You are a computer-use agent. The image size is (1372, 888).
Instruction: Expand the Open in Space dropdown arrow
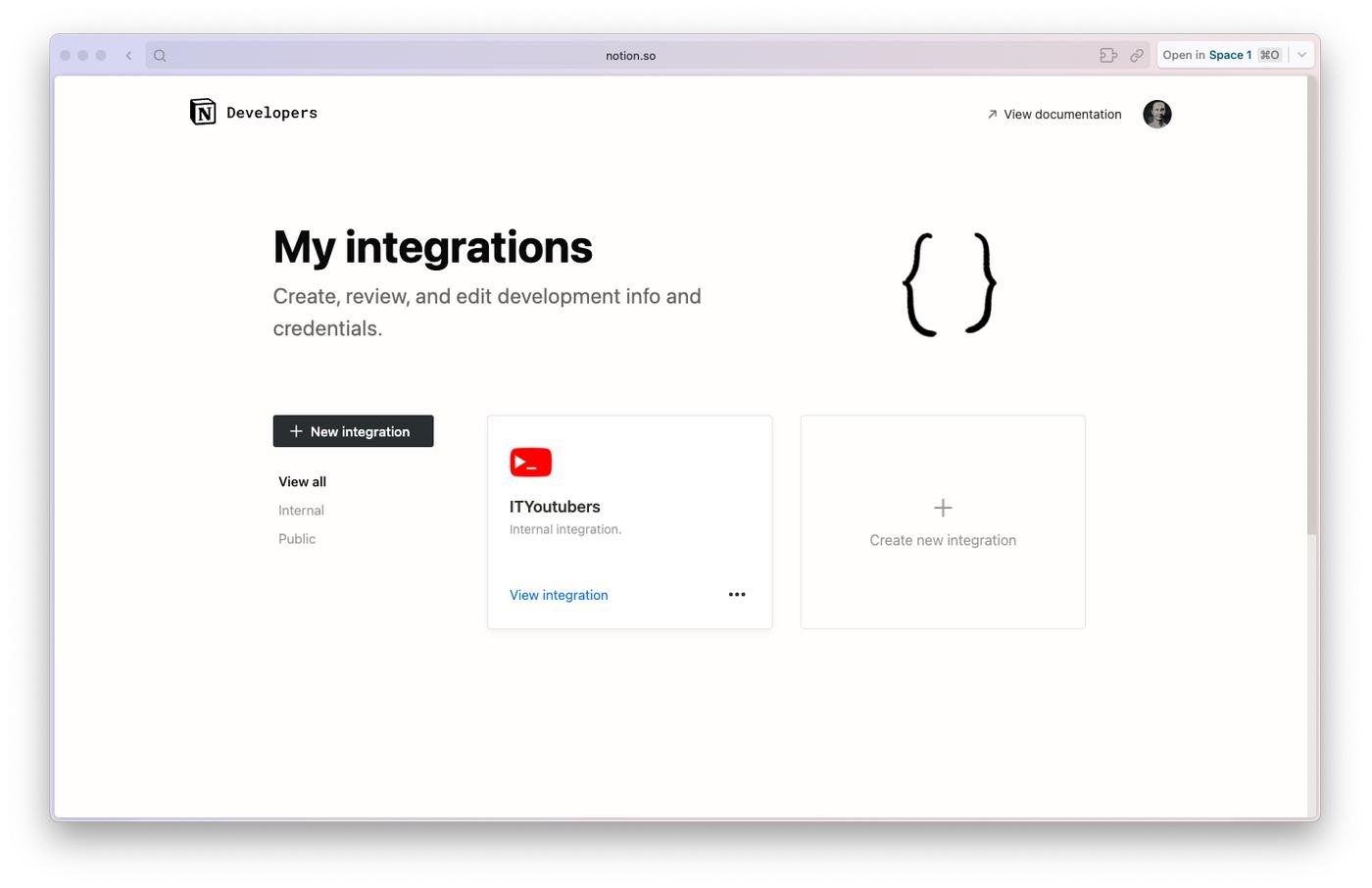tap(1302, 55)
